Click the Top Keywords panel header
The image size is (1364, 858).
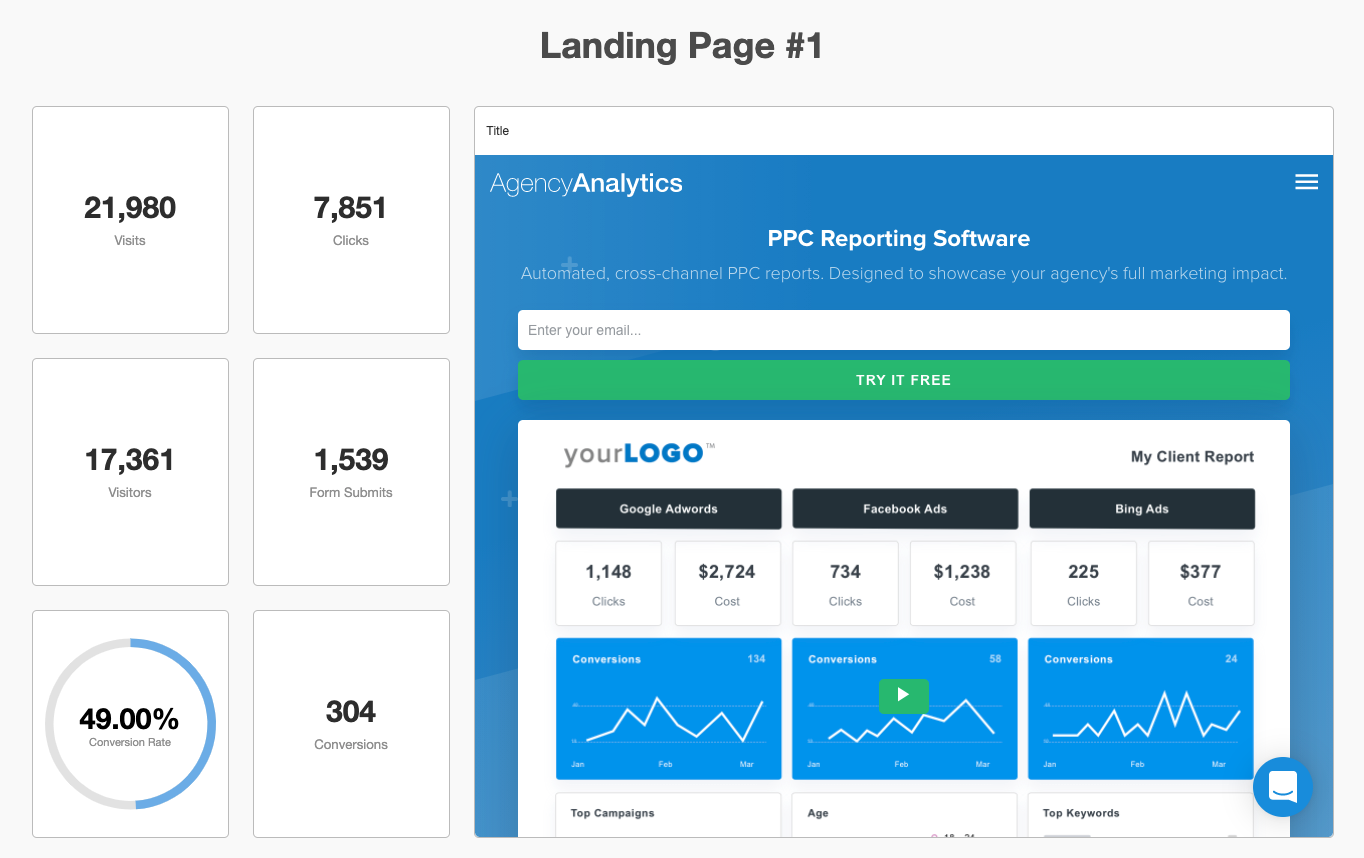coord(1081,813)
